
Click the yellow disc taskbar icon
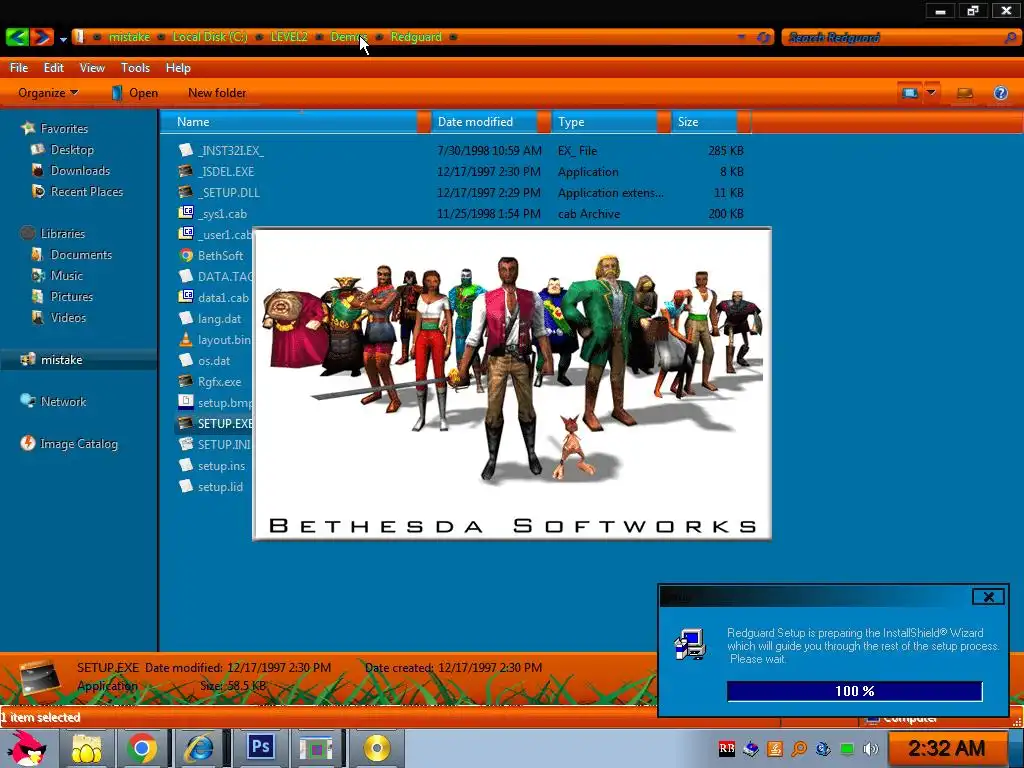click(377, 748)
